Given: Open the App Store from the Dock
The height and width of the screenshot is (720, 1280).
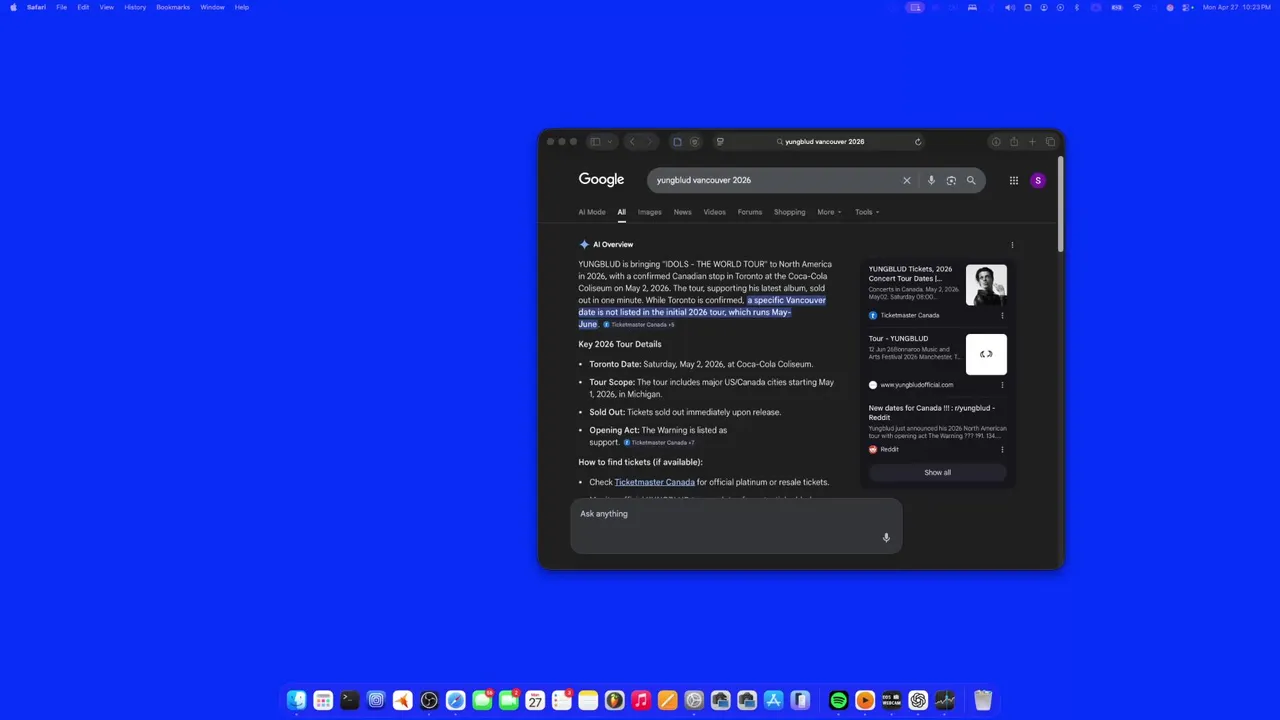Looking at the screenshot, I should pos(774,701).
